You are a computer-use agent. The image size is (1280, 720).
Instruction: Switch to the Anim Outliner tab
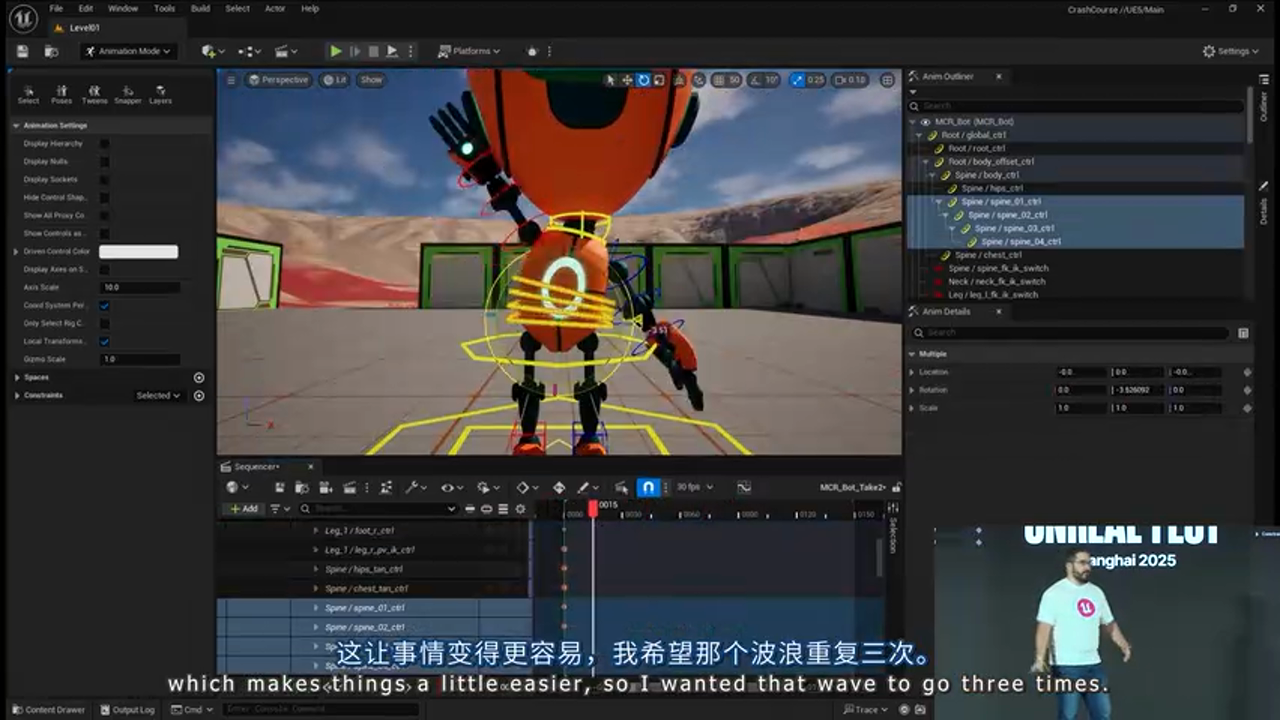[x=948, y=76]
